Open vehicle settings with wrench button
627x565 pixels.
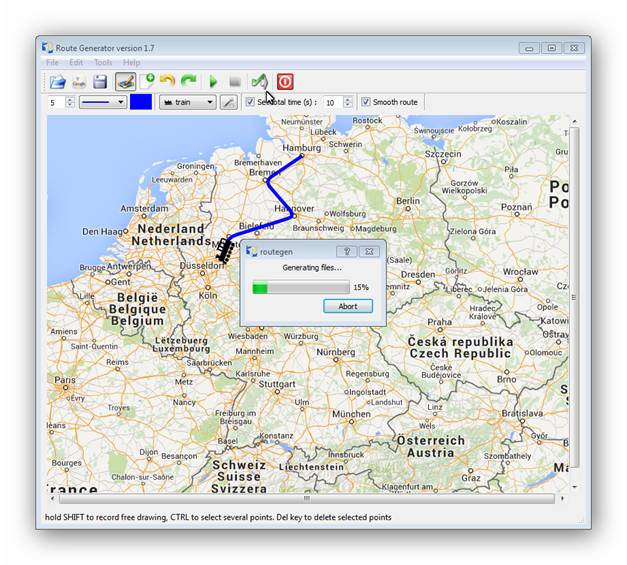tap(229, 102)
